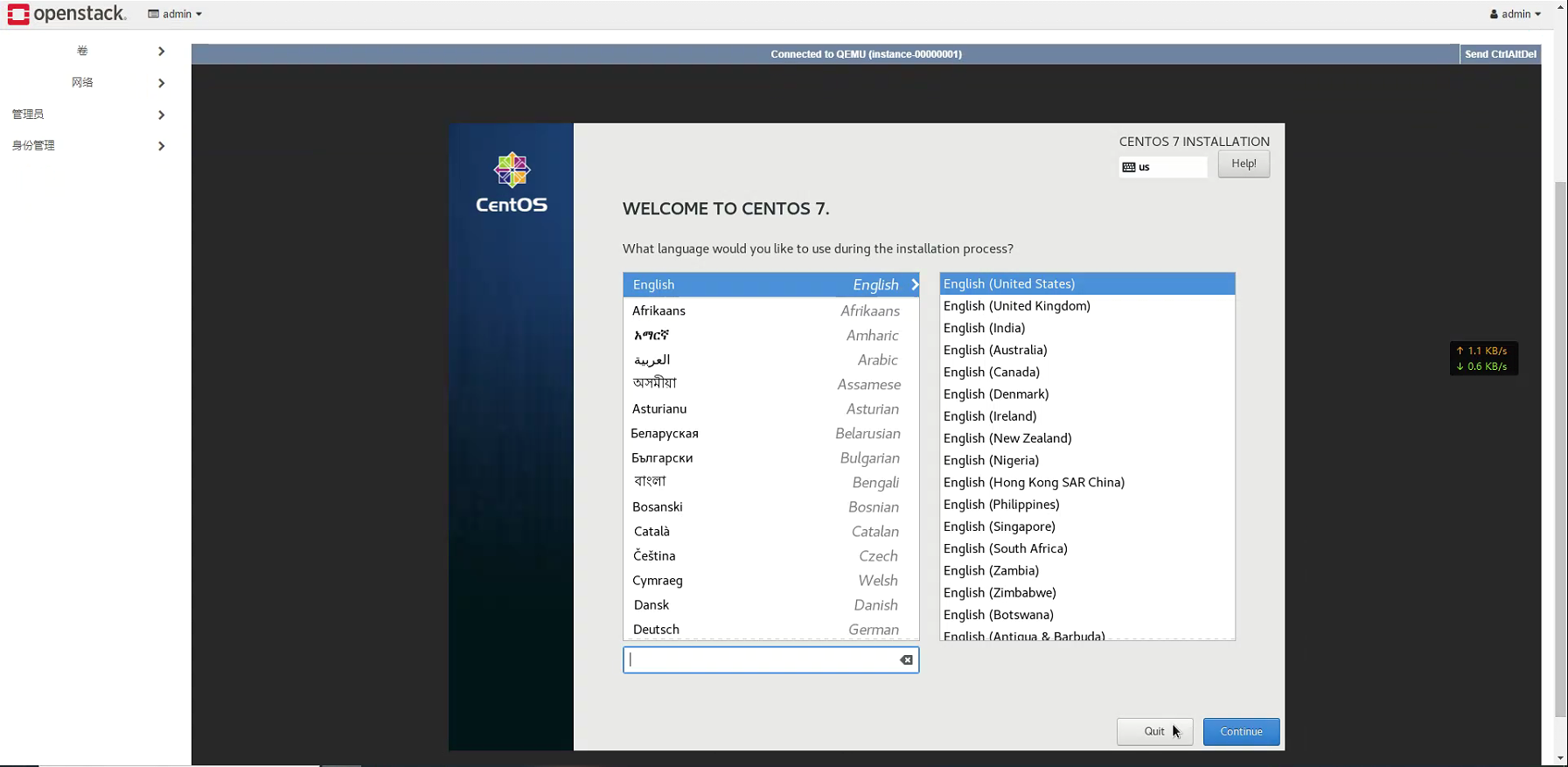Select English (Canada) locale
Screen dimensions: 1568x767
pos(1087,373)
